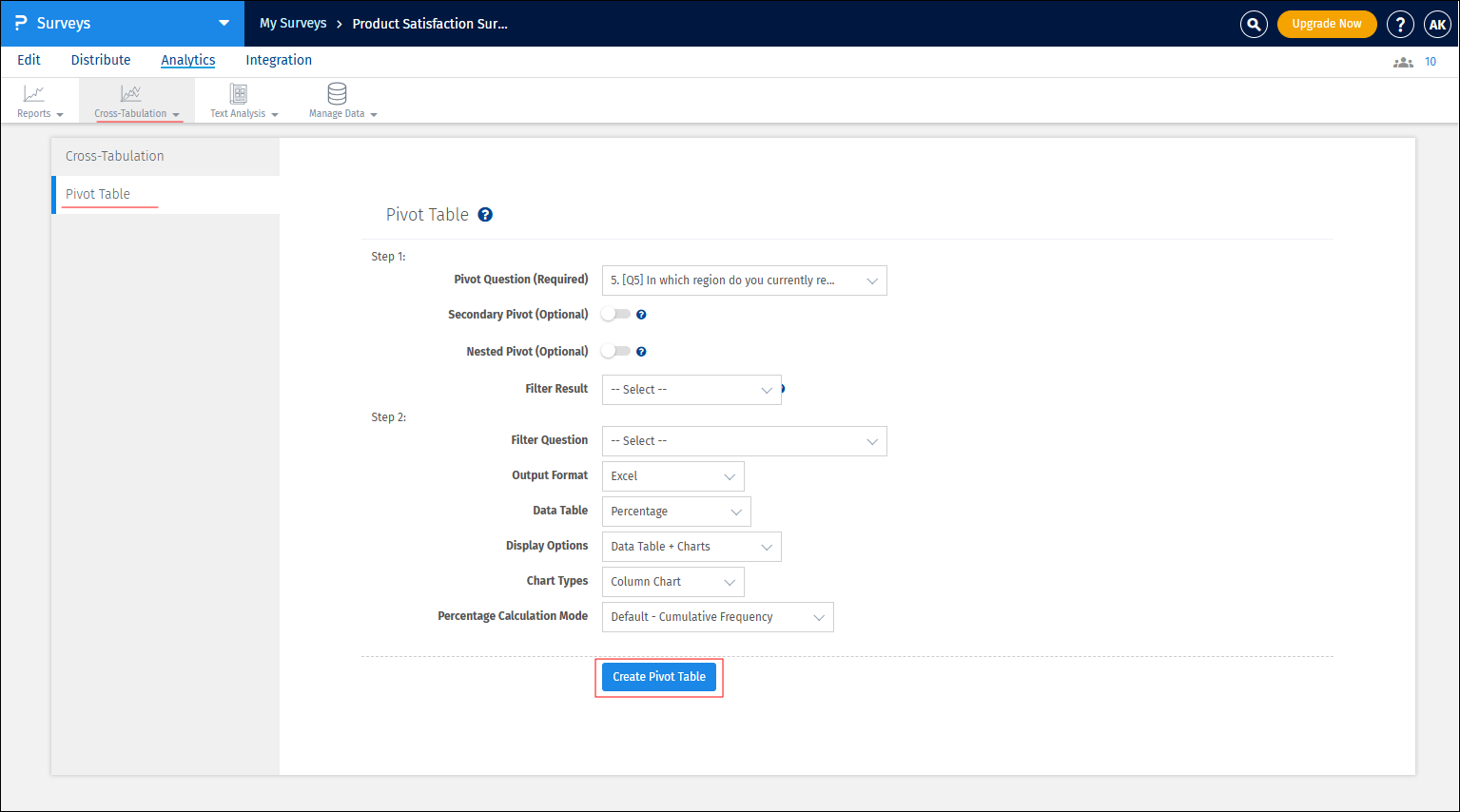This screenshot has width=1460, height=812.
Task: Click the Create Pivot Table button
Action: click(658, 676)
